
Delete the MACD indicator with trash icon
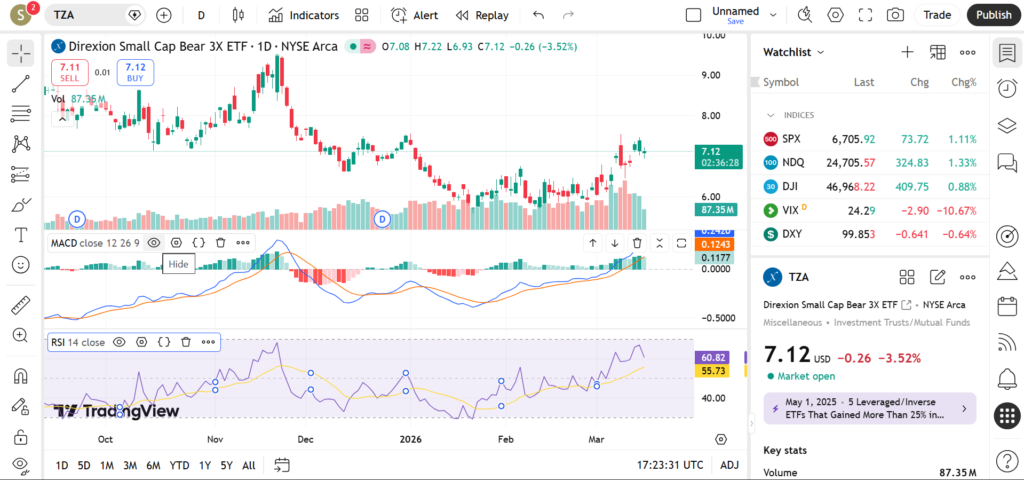point(220,242)
